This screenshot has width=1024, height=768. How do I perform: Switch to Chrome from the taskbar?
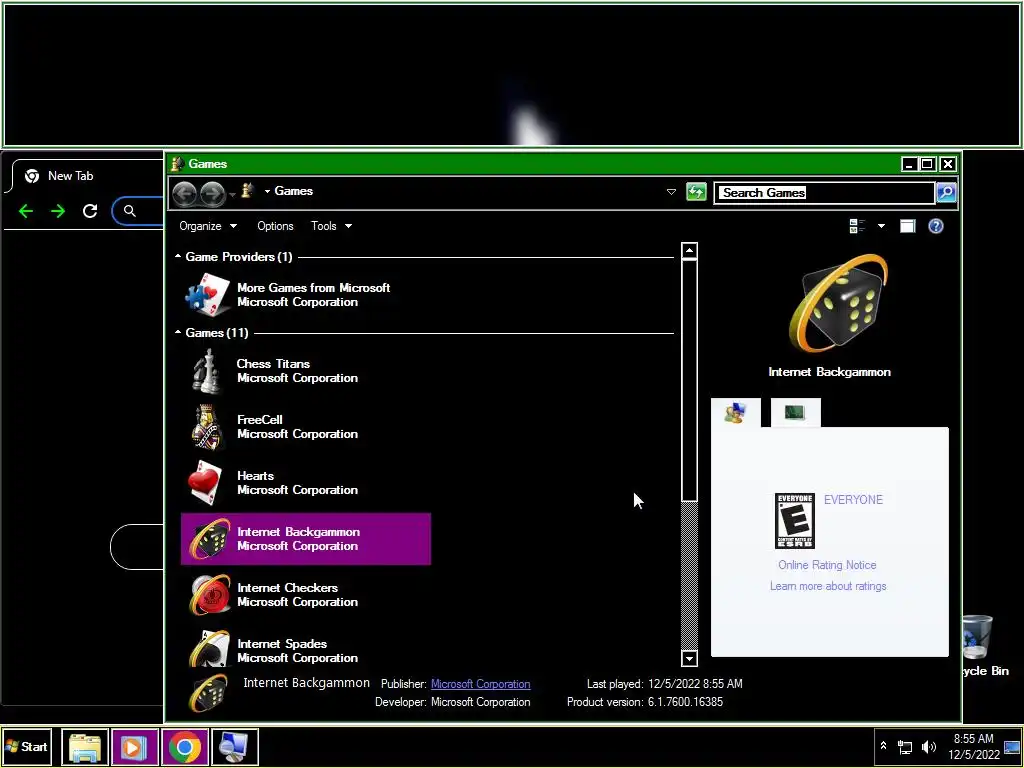(x=185, y=746)
